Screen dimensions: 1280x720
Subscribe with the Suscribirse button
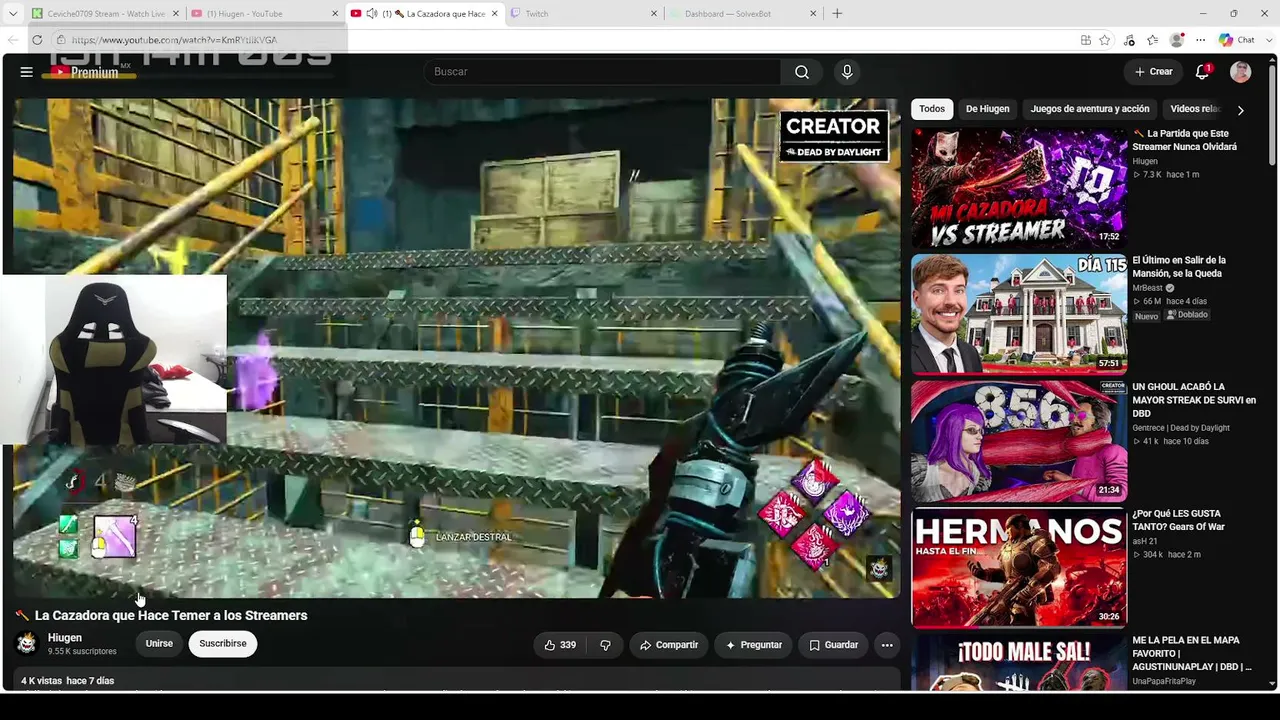[x=222, y=644]
